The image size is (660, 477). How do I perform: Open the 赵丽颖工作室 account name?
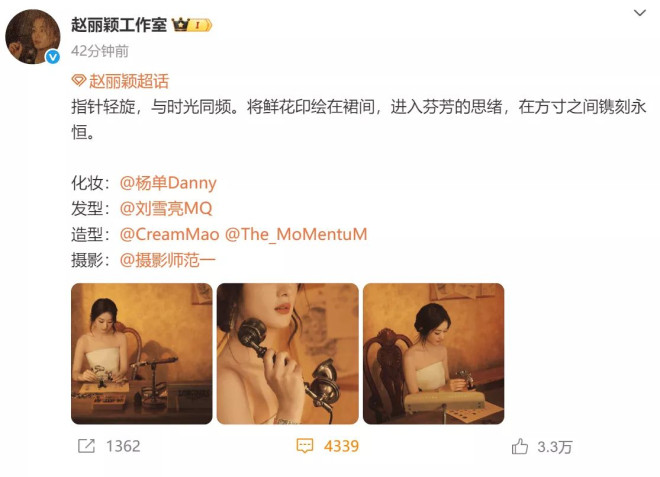[x=119, y=25]
